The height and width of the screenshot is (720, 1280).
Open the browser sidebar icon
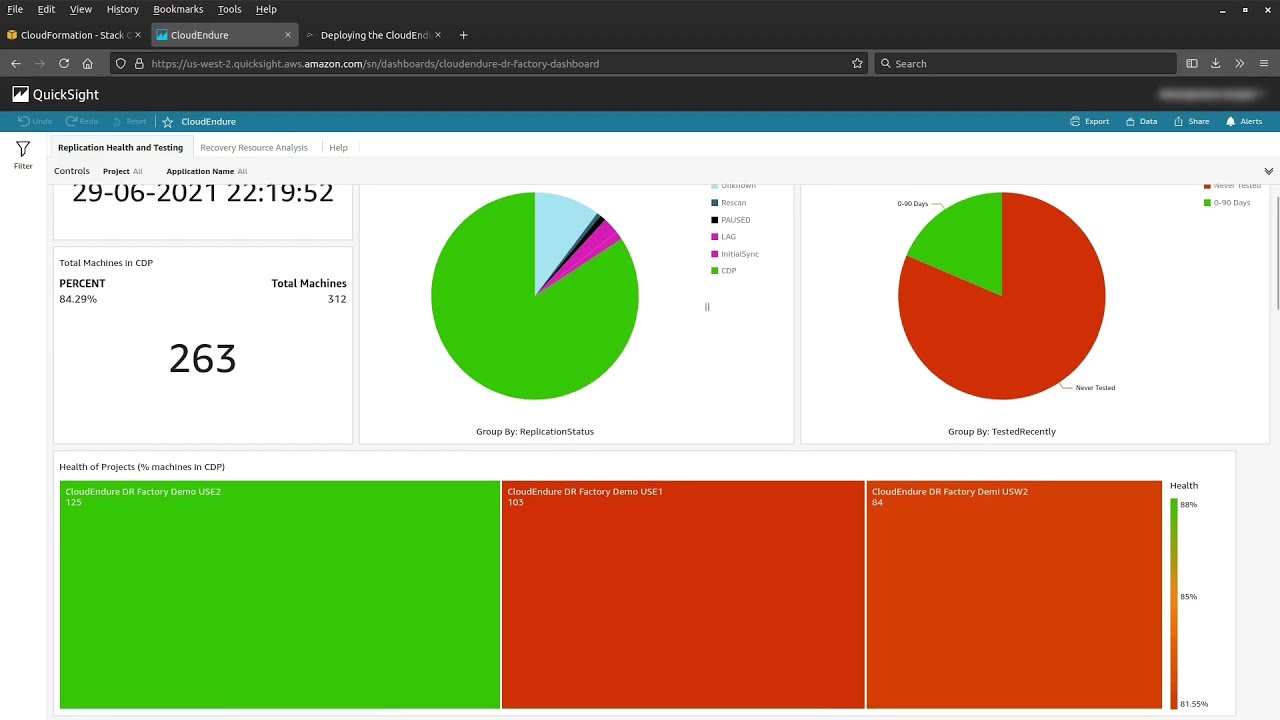[1192, 63]
